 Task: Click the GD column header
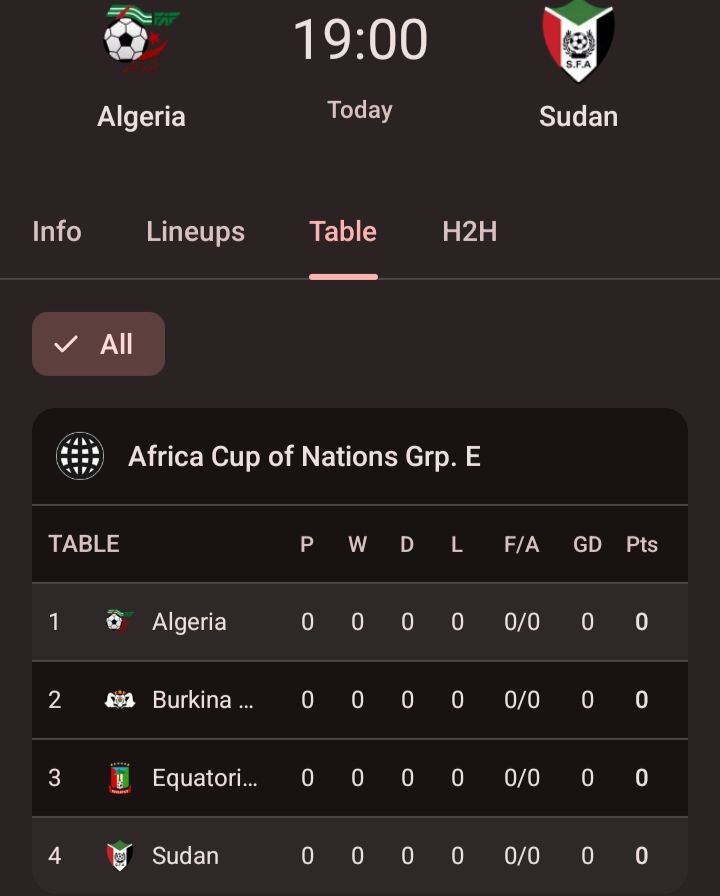coord(587,544)
